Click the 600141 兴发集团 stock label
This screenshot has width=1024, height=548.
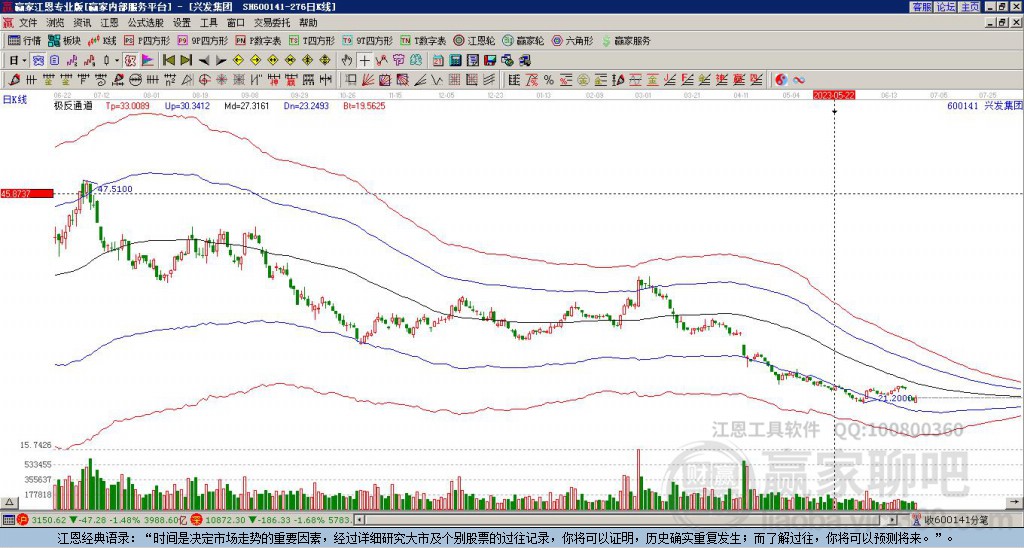coord(984,106)
